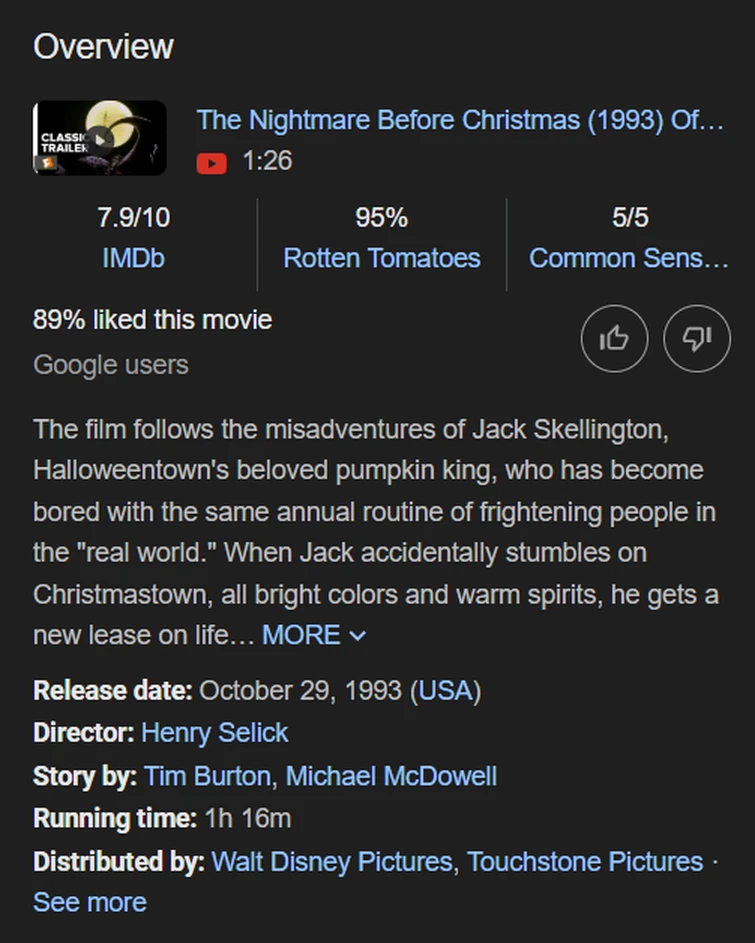The image size is (755, 943).
Task: Click the 7.9/10 IMDb score
Action: tap(133, 217)
